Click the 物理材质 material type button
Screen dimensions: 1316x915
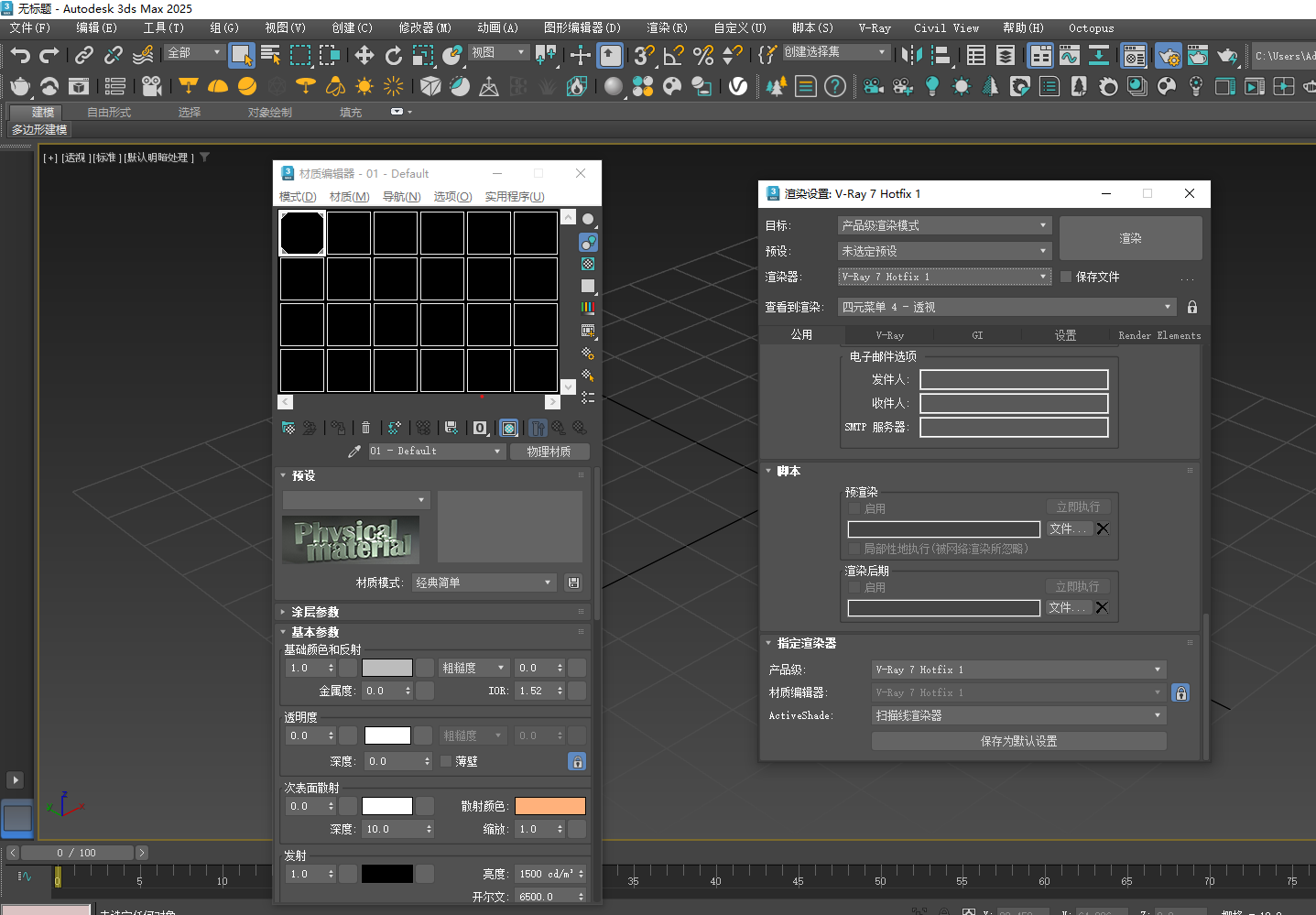(549, 452)
